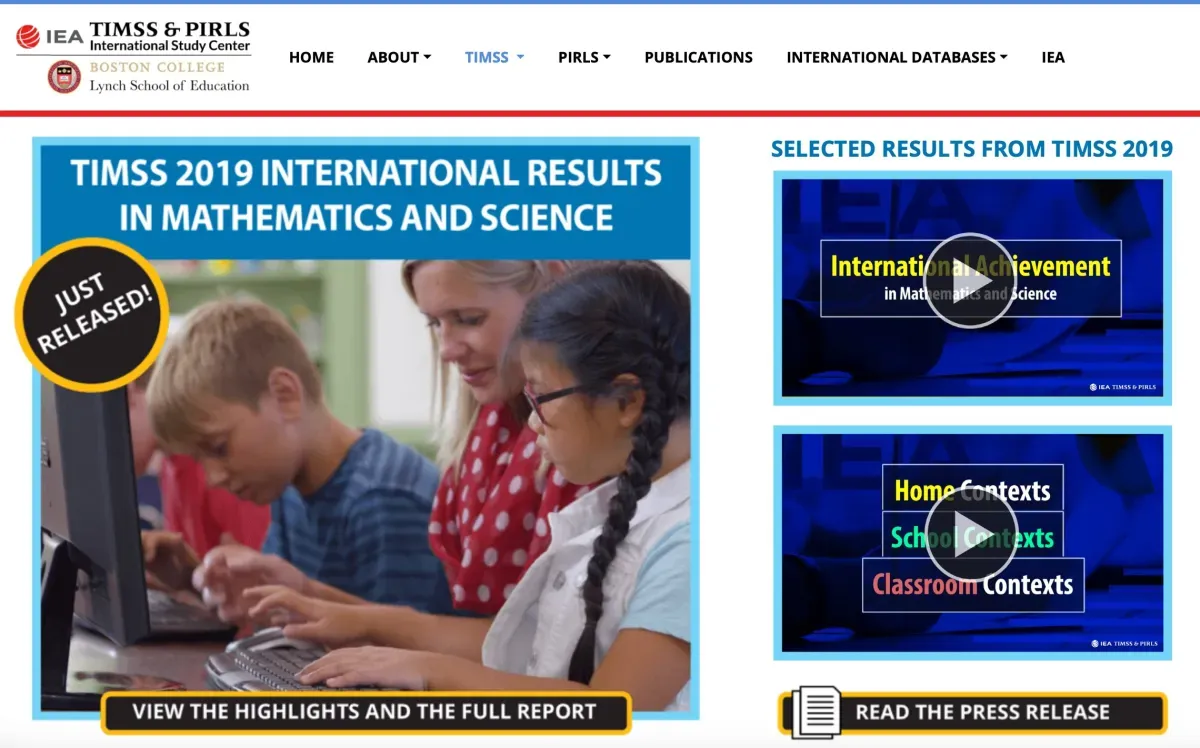Viewport: 1200px width, 748px height.
Task: Expand the PIRLS dropdown menu
Action: [584, 57]
